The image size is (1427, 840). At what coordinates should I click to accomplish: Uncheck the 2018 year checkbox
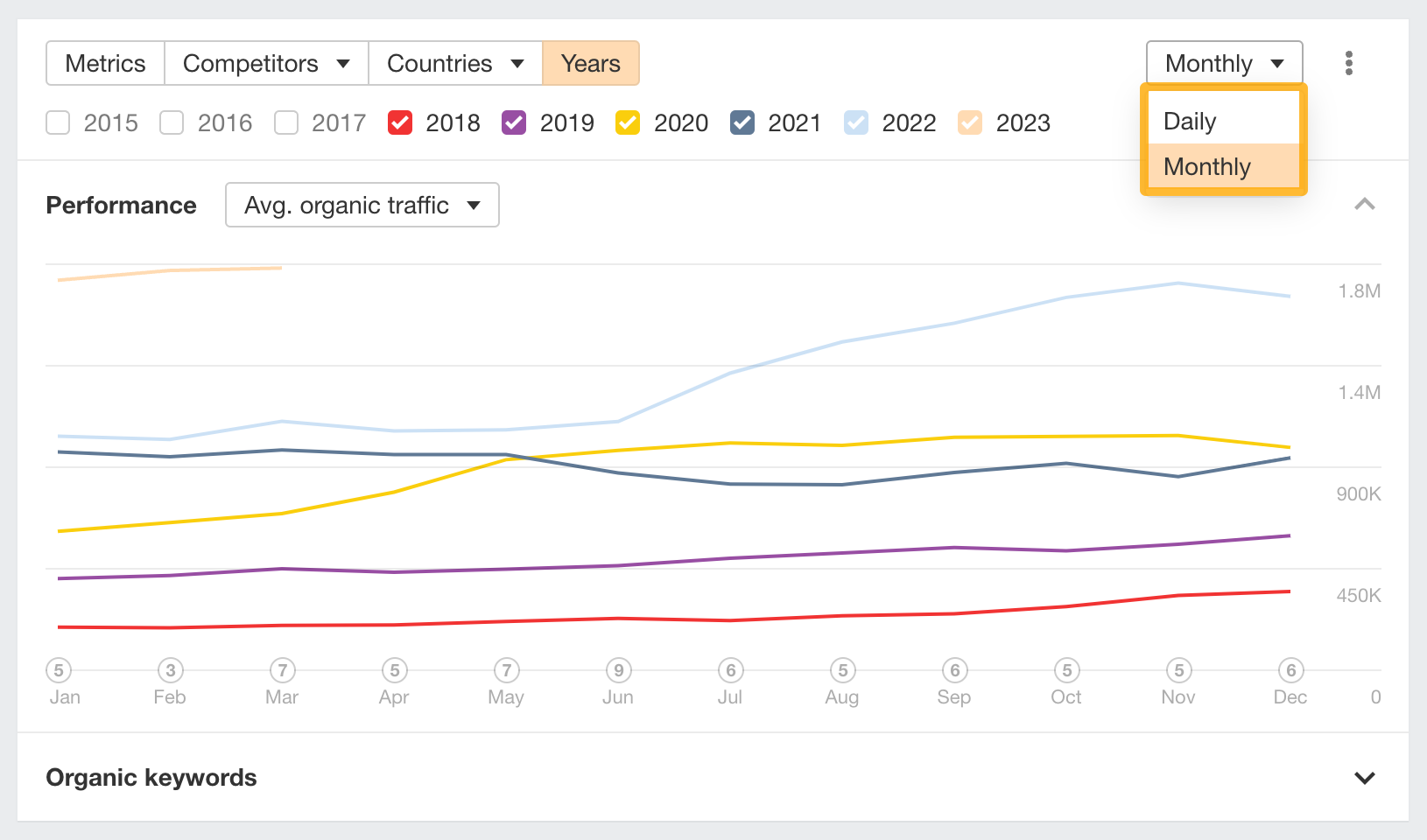pyautogui.click(x=400, y=122)
